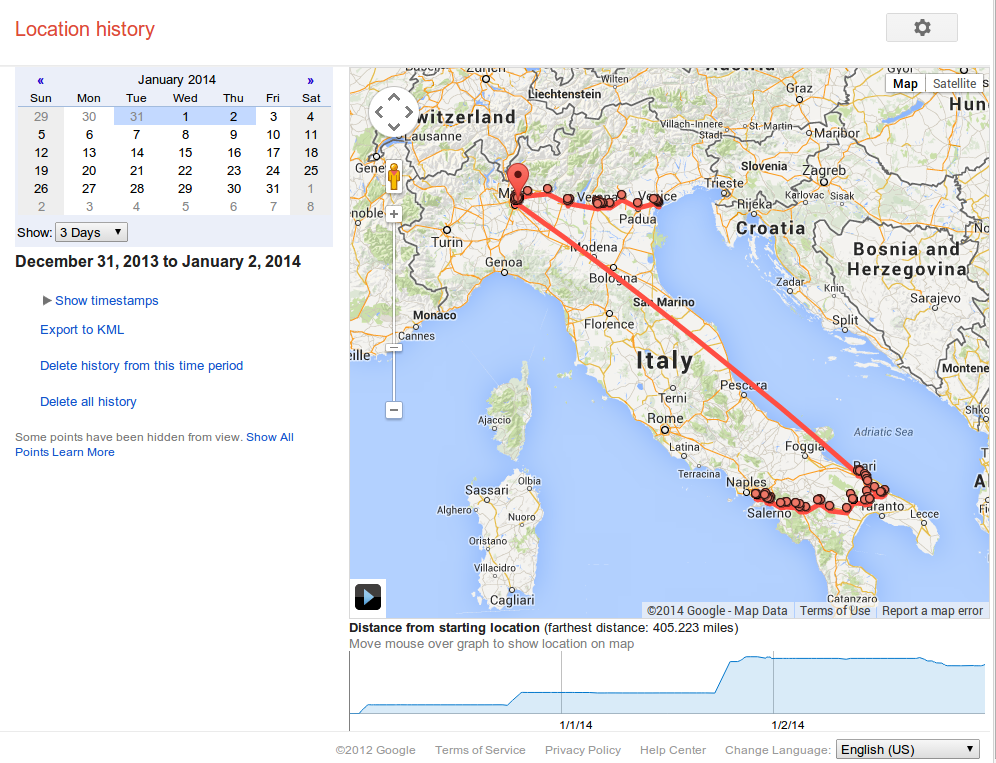
Task: Select February 8 in calendar
Action: (311, 206)
